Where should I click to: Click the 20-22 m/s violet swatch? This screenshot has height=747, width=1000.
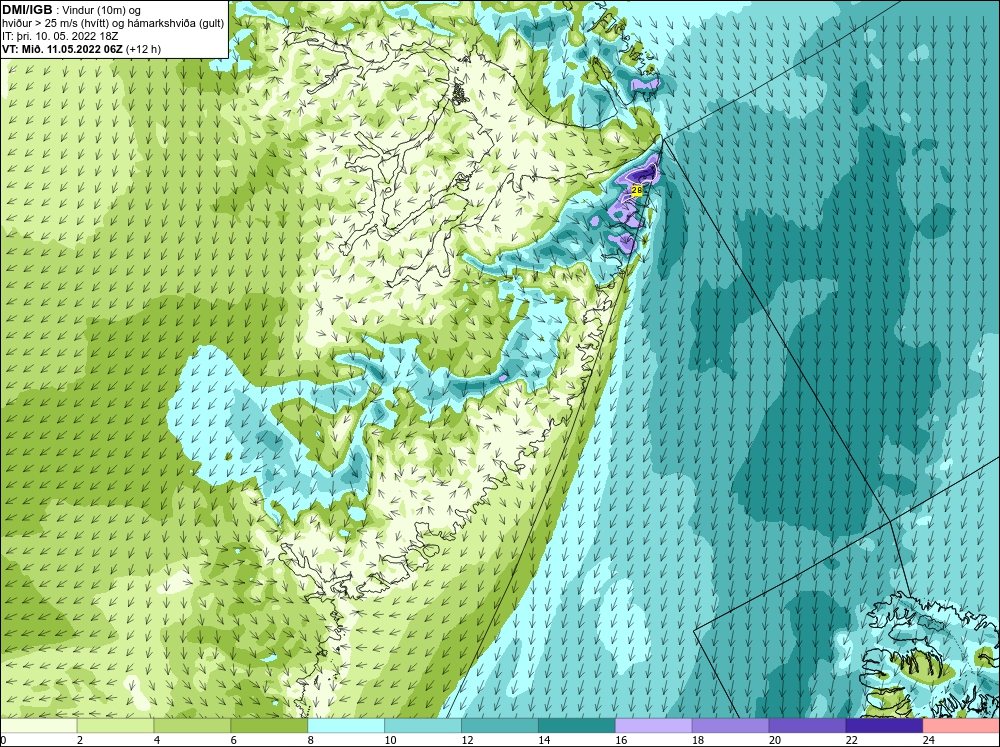click(807, 726)
